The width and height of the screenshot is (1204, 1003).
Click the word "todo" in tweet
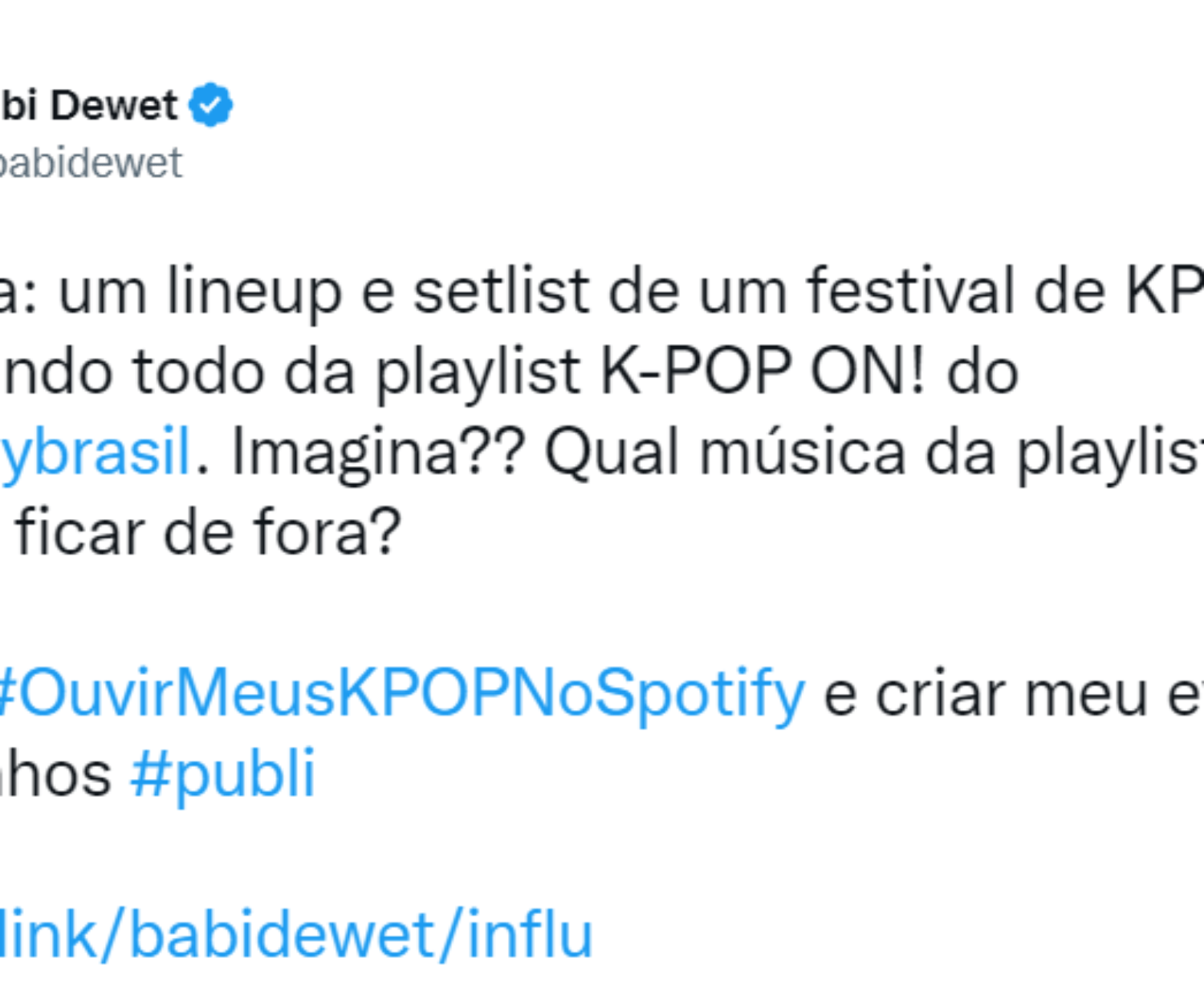198,372
